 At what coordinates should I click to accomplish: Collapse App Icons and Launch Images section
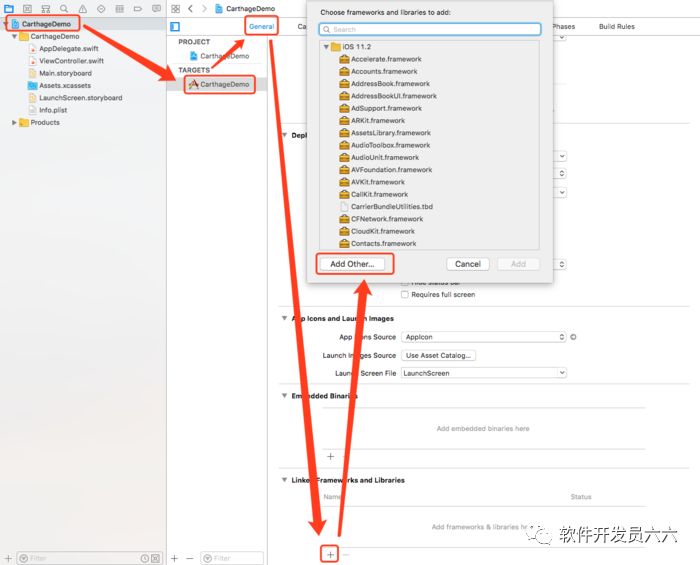click(x=284, y=318)
